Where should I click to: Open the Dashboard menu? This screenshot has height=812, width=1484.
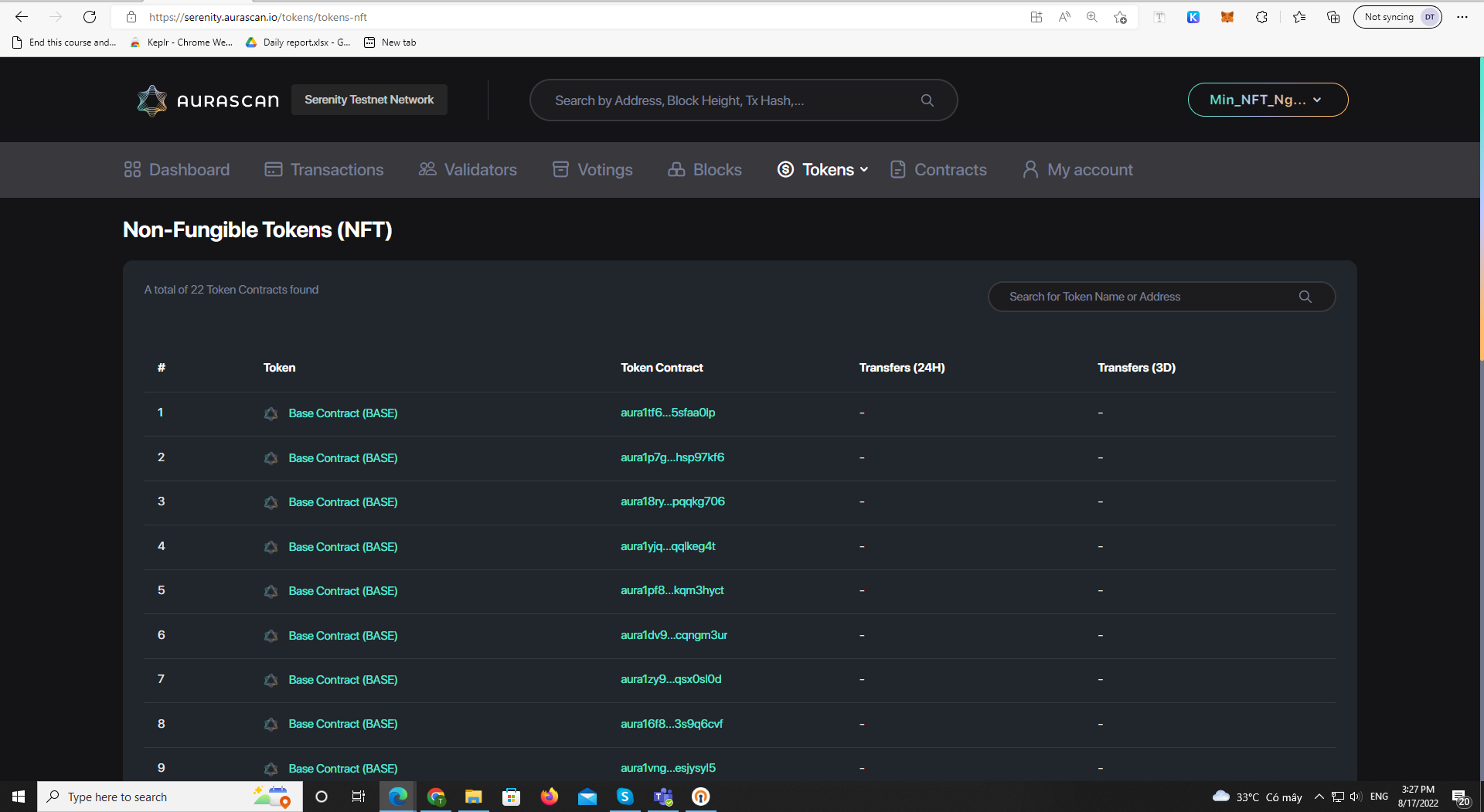177,170
